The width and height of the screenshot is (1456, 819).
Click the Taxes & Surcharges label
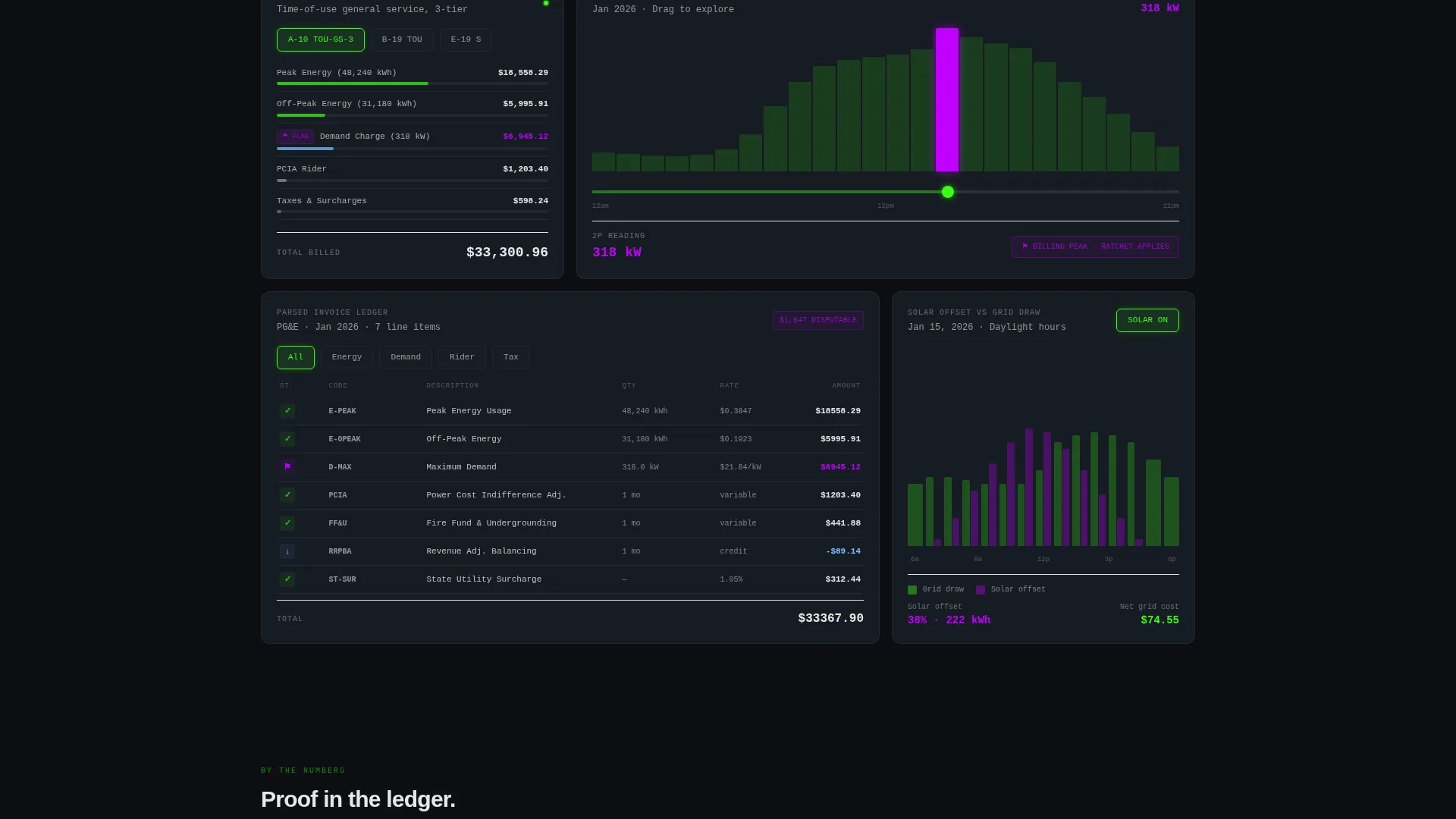click(322, 201)
